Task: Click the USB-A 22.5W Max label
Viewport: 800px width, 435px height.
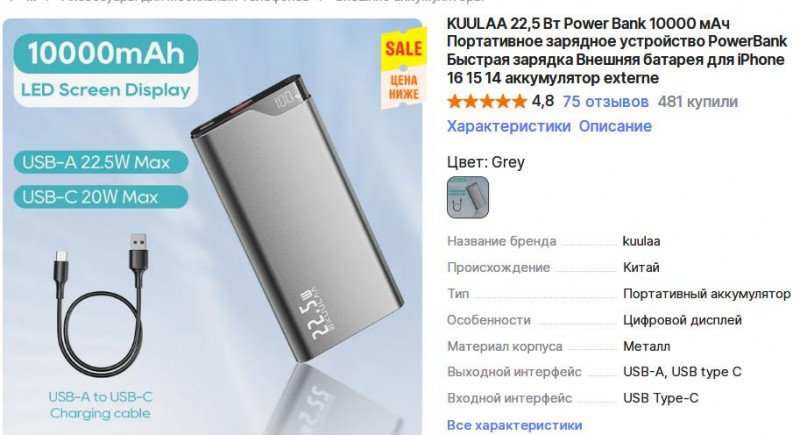Action: 101,163
